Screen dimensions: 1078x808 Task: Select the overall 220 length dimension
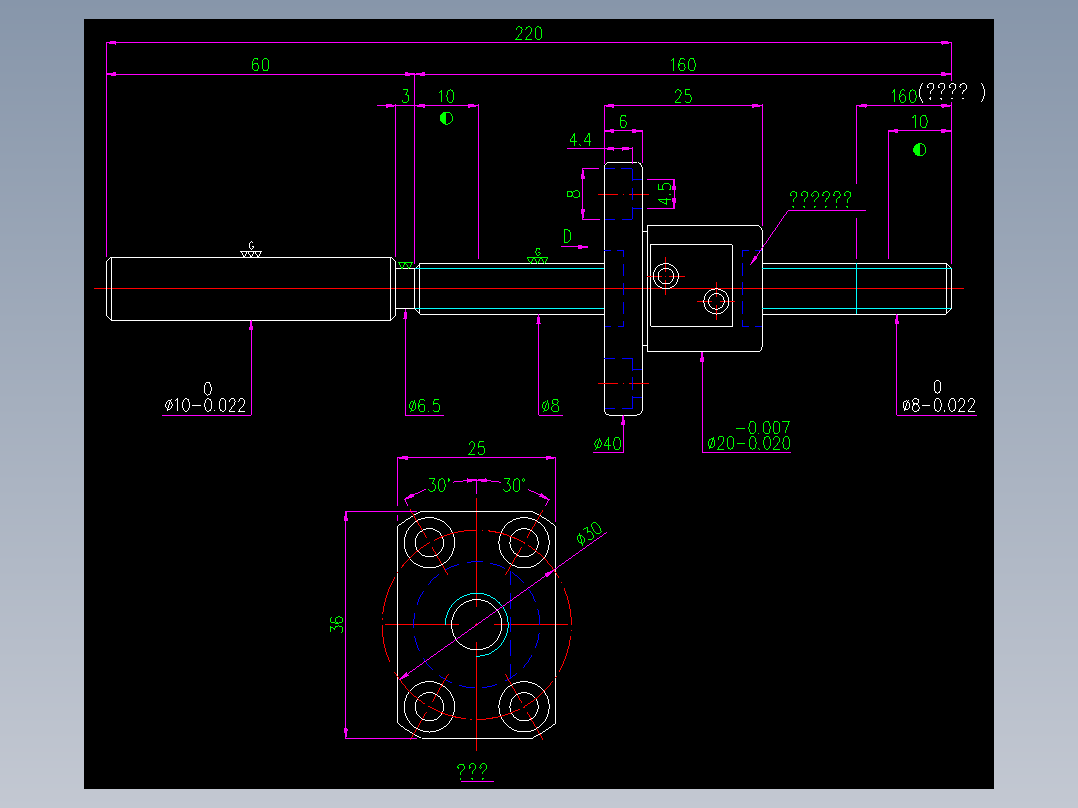pos(528,33)
